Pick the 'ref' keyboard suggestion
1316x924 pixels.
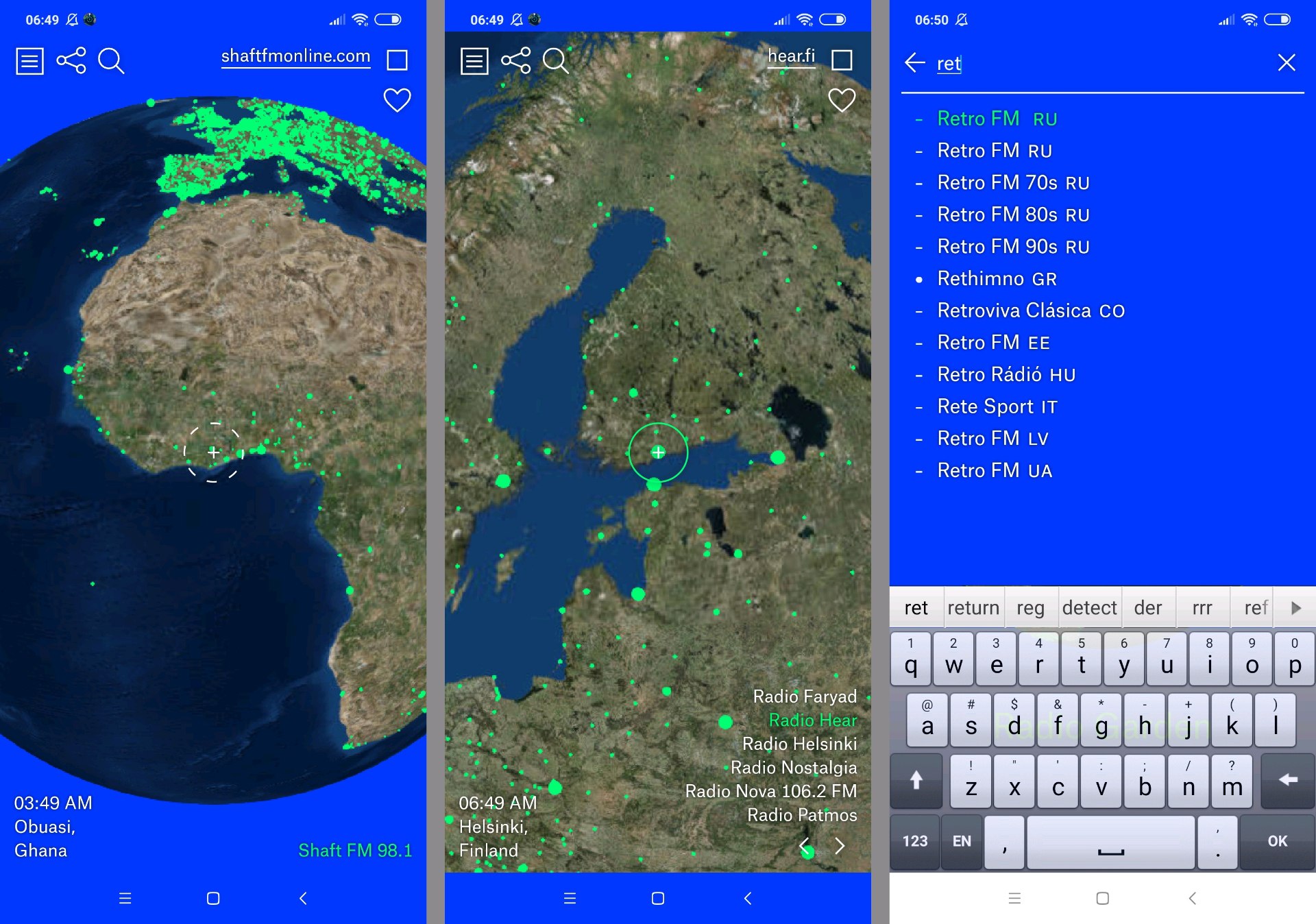(1256, 608)
